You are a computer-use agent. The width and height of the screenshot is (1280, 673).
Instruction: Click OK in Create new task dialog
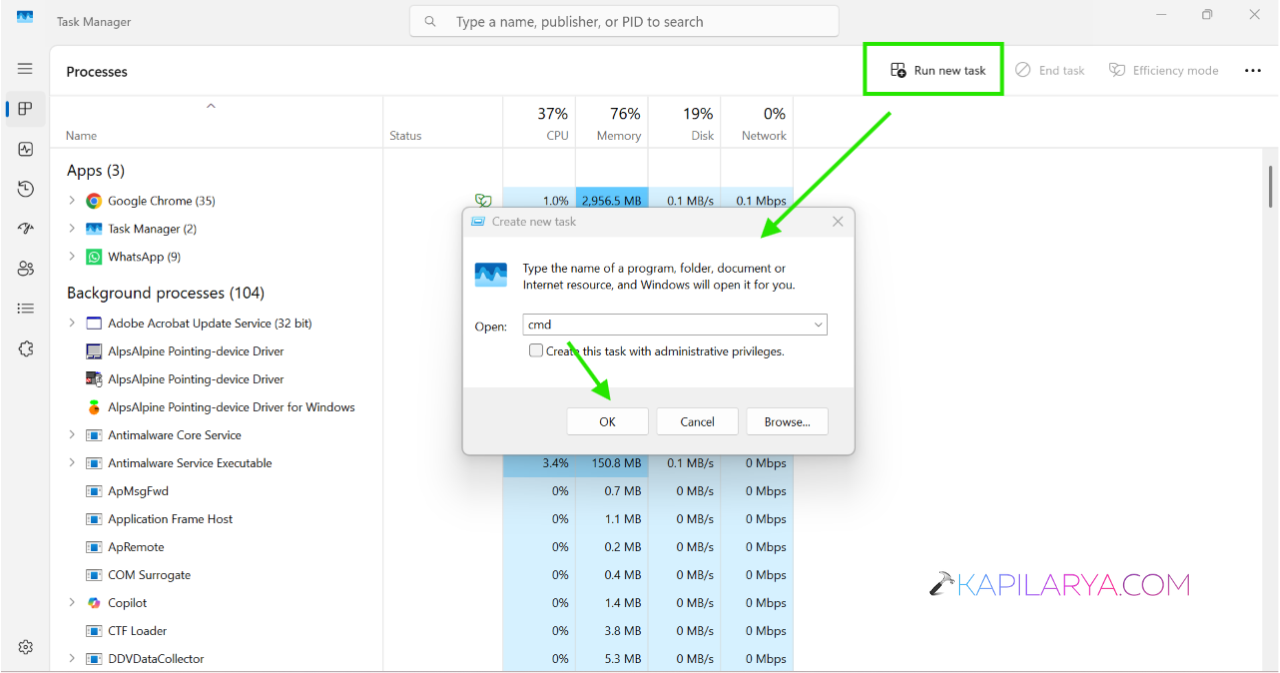tap(607, 421)
